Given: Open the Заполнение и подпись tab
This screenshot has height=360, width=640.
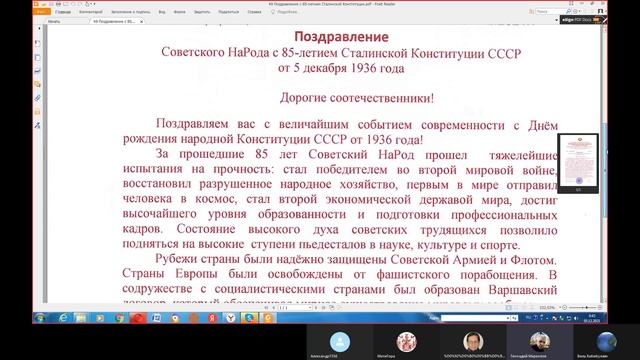Looking at the screenshot, I should tap(131, 12).
